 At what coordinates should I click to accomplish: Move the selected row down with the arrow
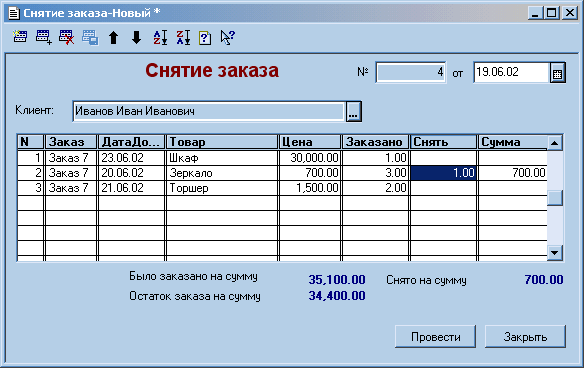click(x=136, y=38)
